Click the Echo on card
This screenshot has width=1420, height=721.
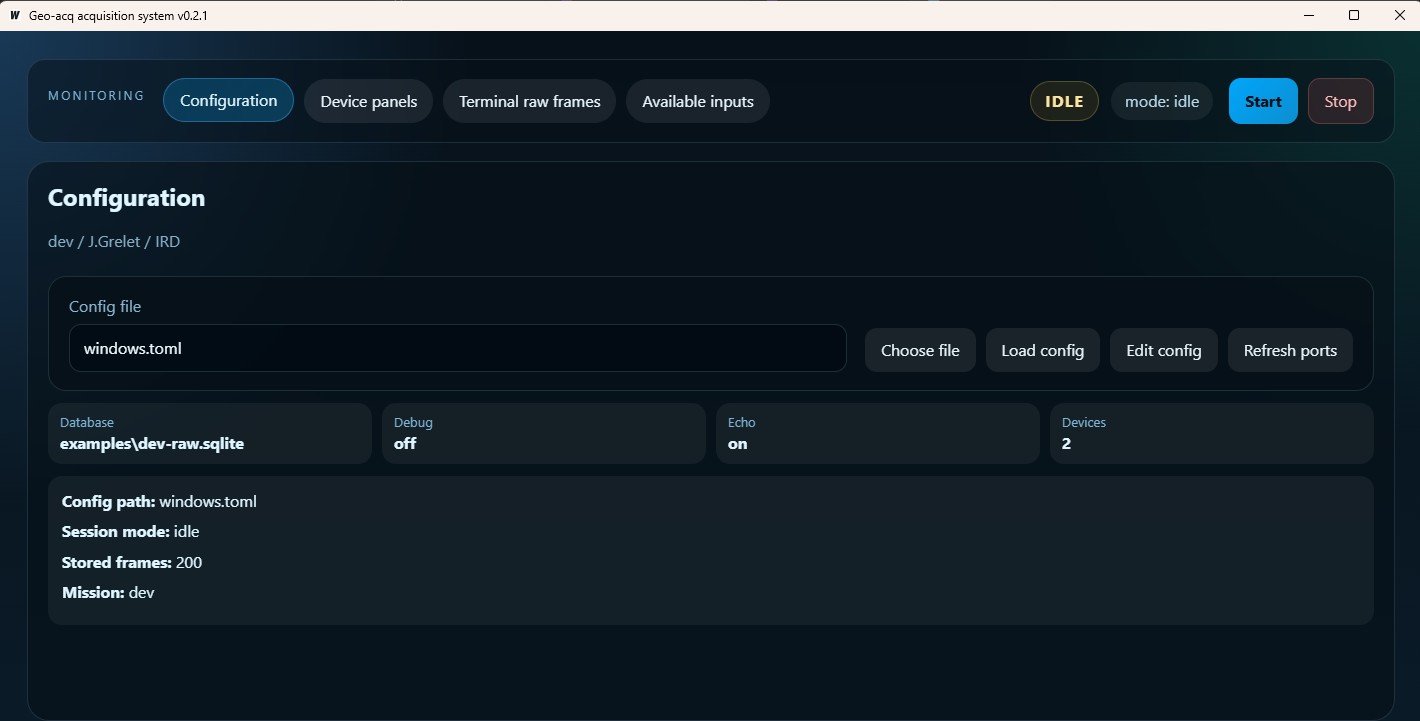[878, 433]
